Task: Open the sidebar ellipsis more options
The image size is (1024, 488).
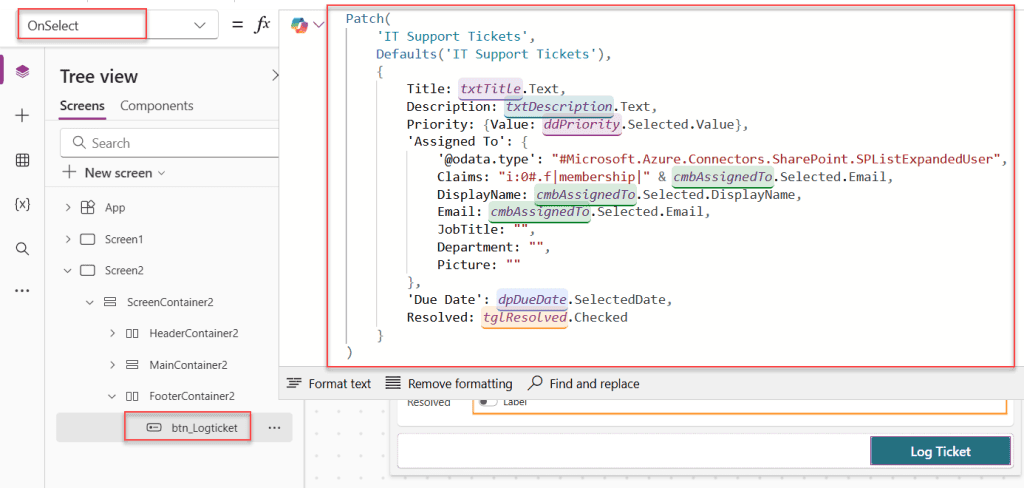Action: (22, 291)
